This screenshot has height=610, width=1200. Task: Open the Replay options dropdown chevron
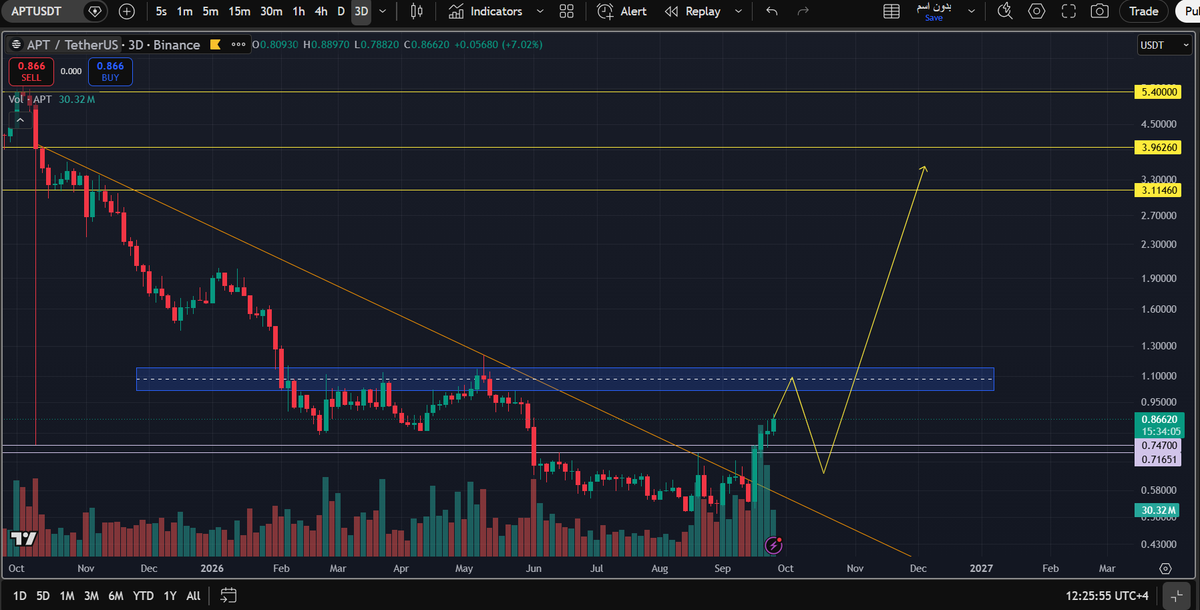(x=741, y=12)
